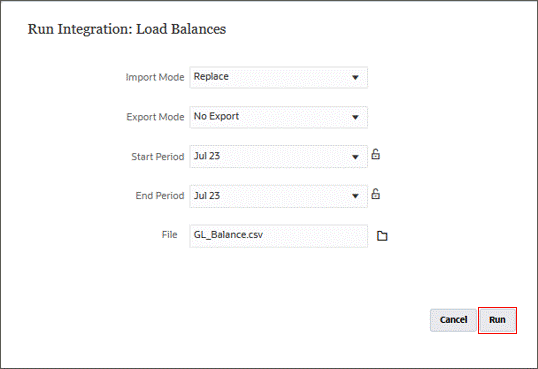Screen dimensions: 538x369
Task: Click the End Period label
Action: (160, 196)
